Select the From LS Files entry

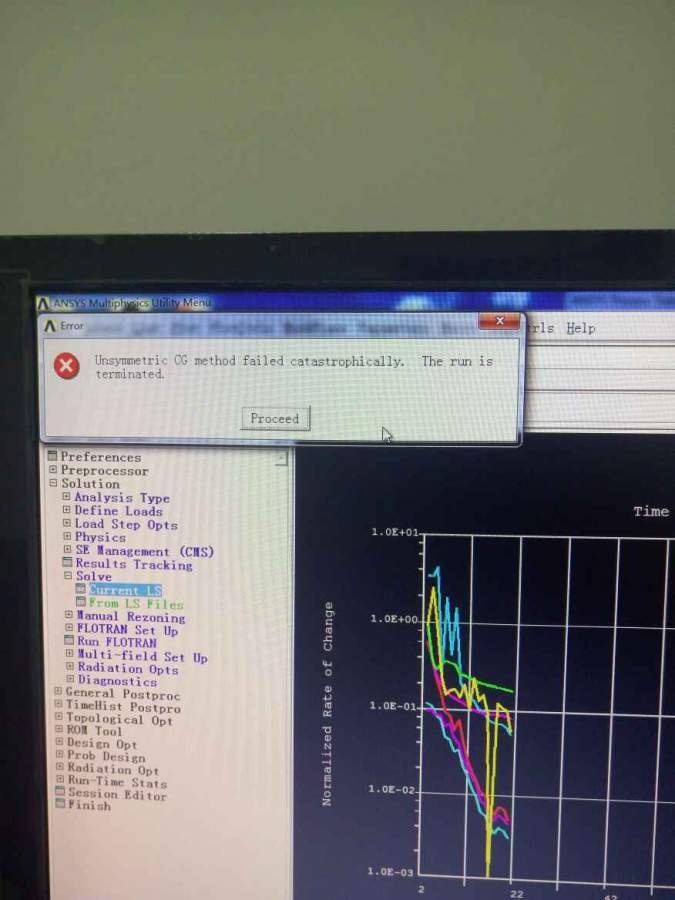[x=136, y=604]
